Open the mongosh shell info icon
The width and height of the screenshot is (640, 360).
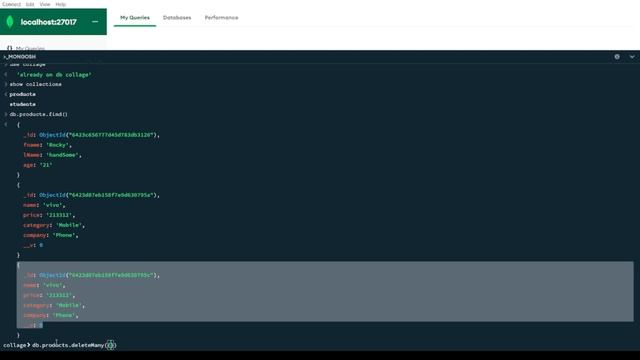click(617, 57)
